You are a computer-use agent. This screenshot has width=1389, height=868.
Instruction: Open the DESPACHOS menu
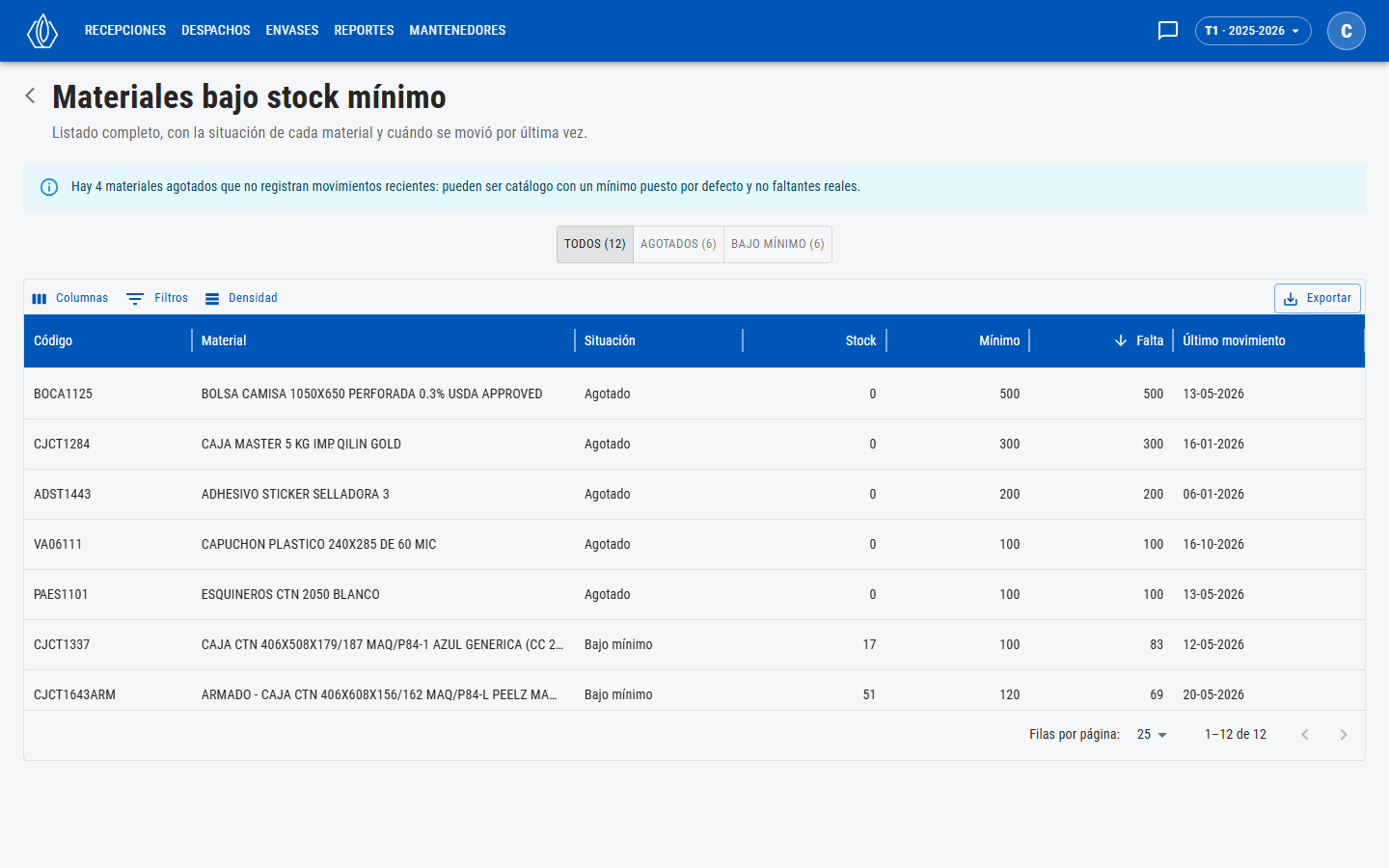[x=216, y=31]
